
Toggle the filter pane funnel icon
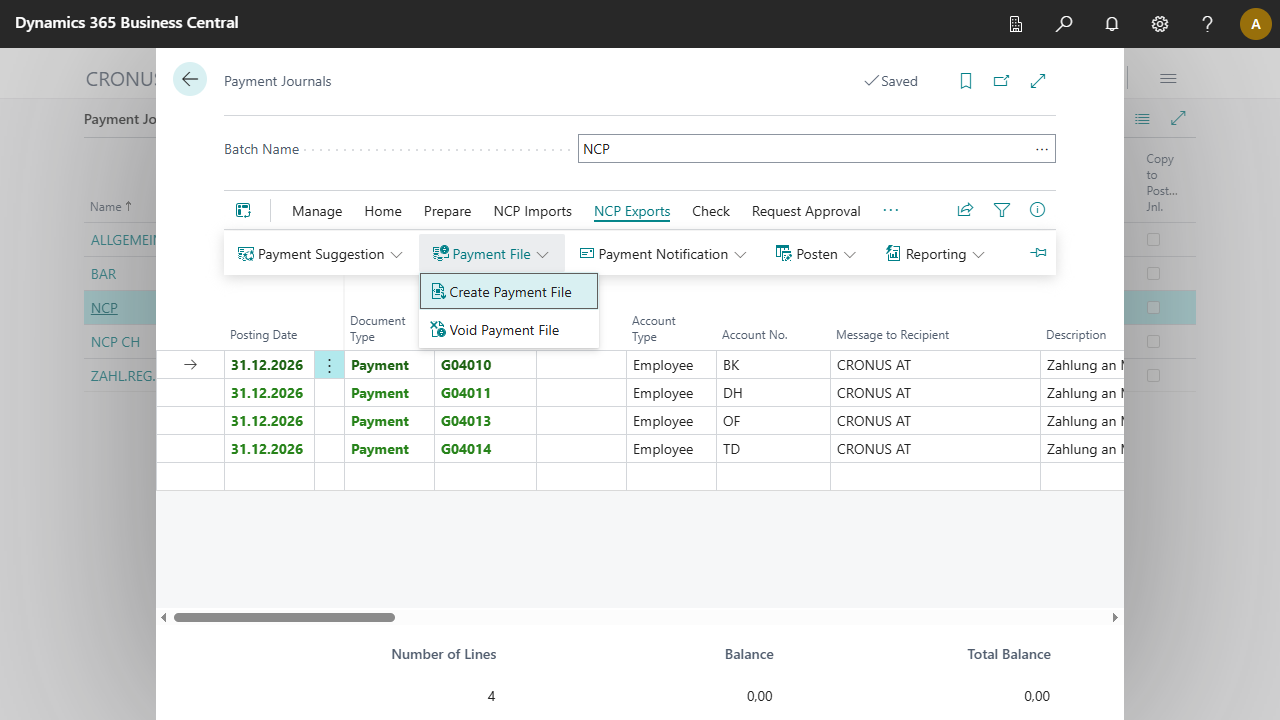(x=1002, y=210)
